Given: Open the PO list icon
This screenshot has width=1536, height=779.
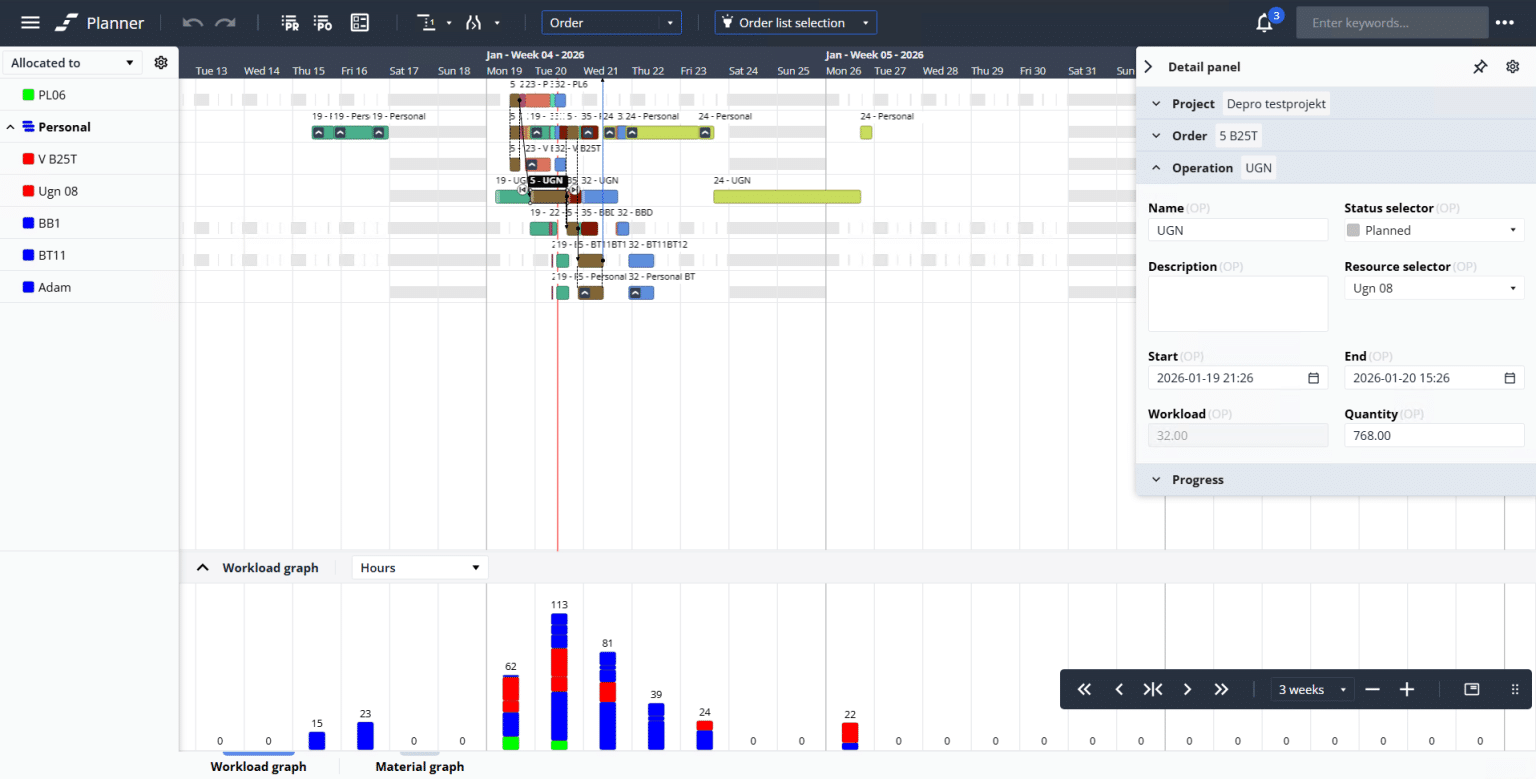Looking at the screenshot, I should 322,22.
